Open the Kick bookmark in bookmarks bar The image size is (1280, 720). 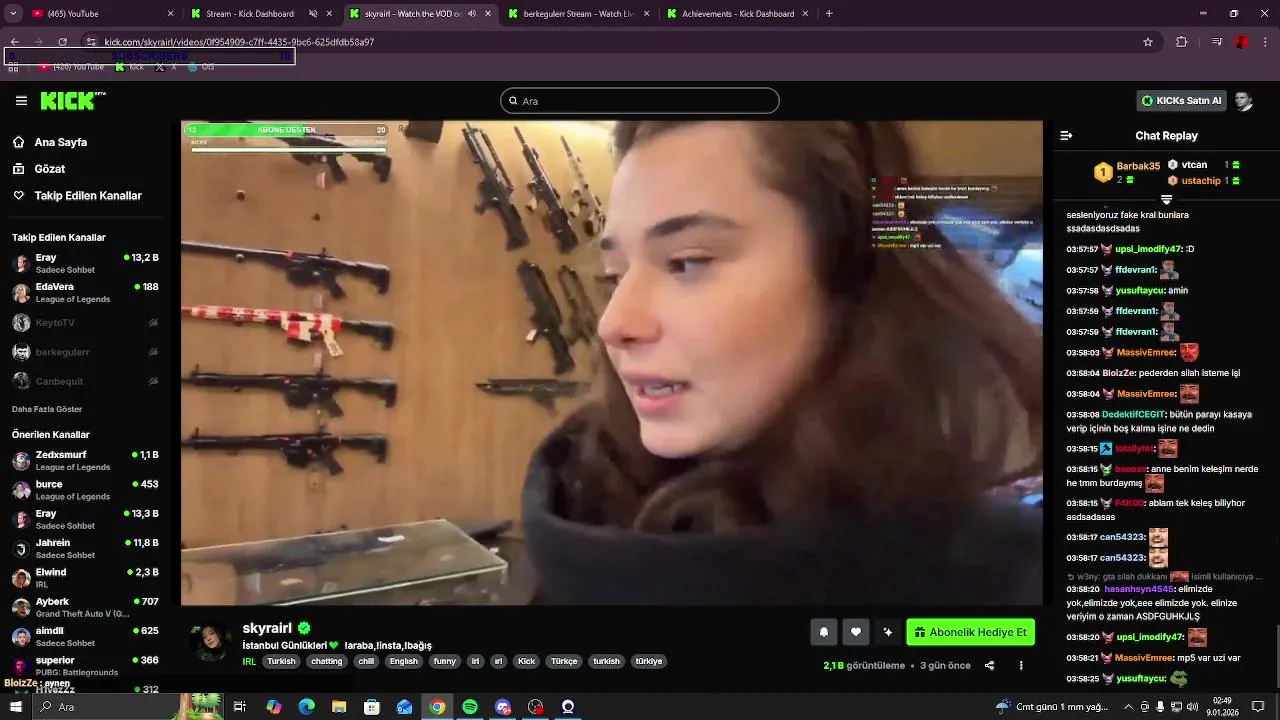(130, 67)
